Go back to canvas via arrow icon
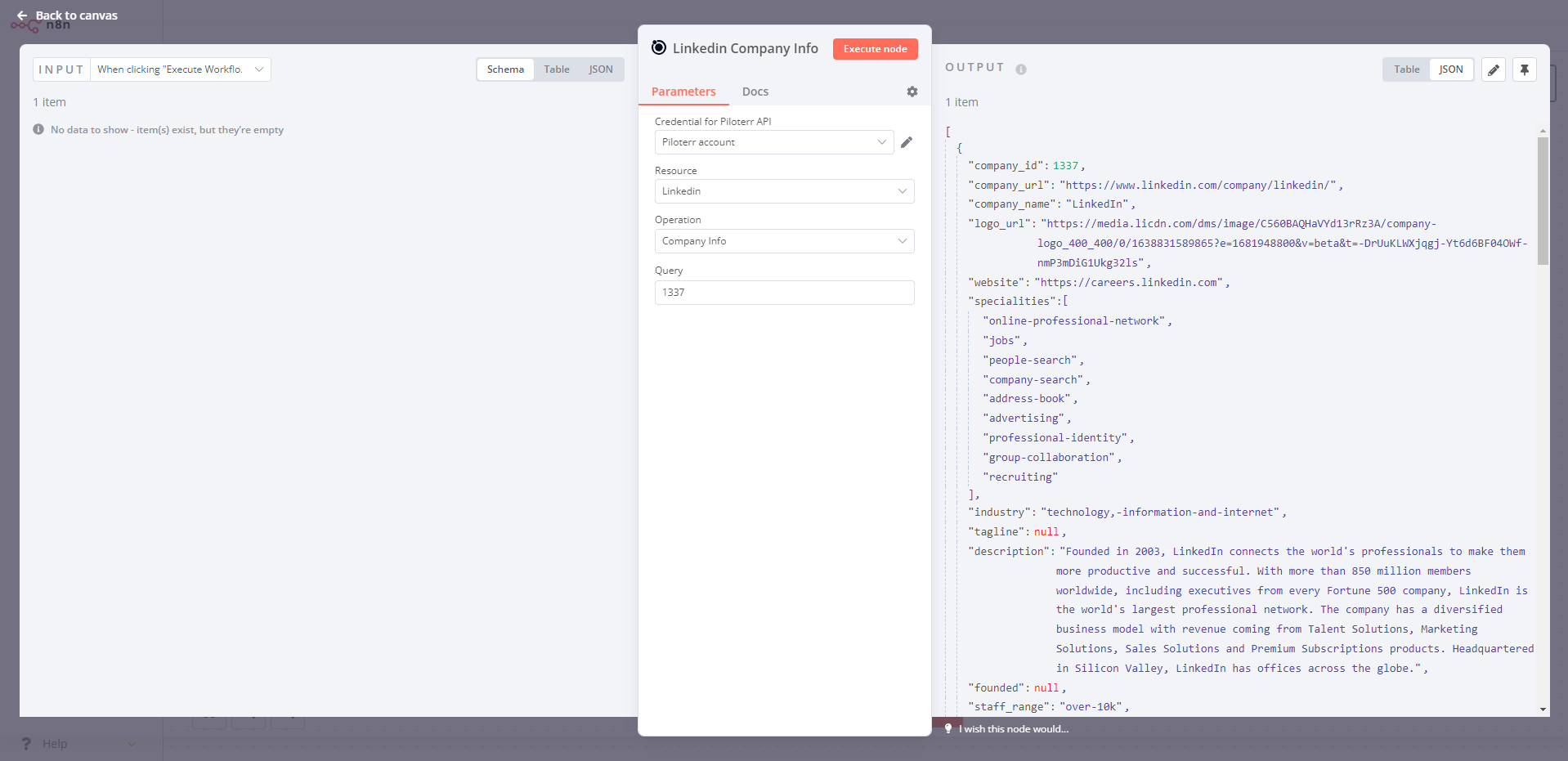 tap(22, 16)
